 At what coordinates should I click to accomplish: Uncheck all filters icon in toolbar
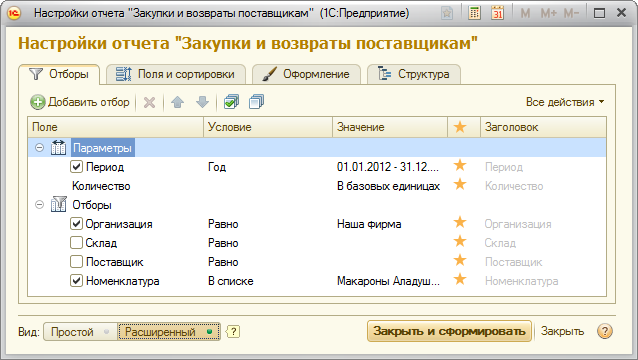coord(256,102)
